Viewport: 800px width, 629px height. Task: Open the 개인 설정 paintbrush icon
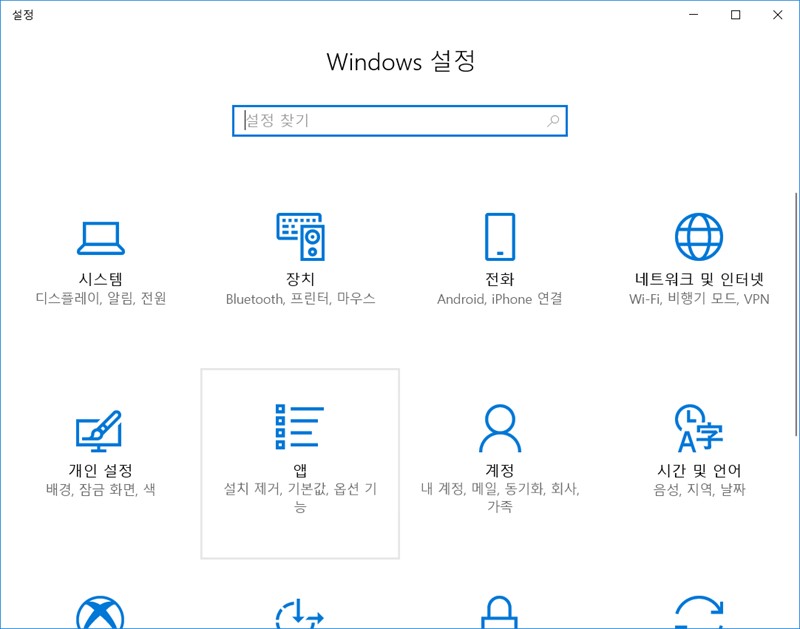tap(99, 431)
